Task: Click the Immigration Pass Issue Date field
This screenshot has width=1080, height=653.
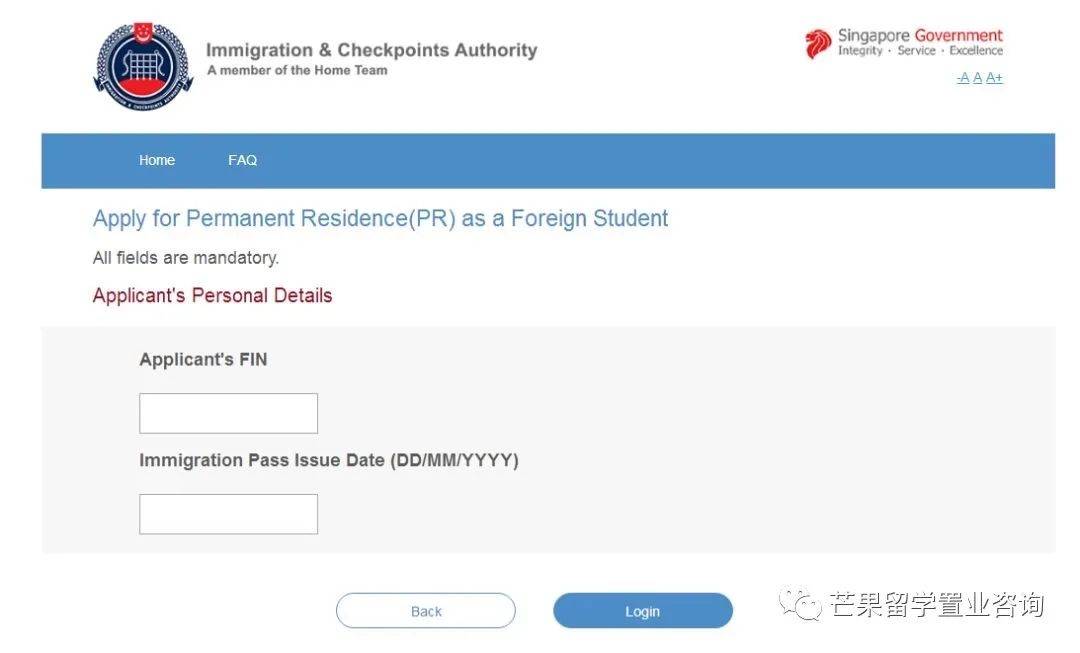Action: pyautogui.click(x=228, y=514)
